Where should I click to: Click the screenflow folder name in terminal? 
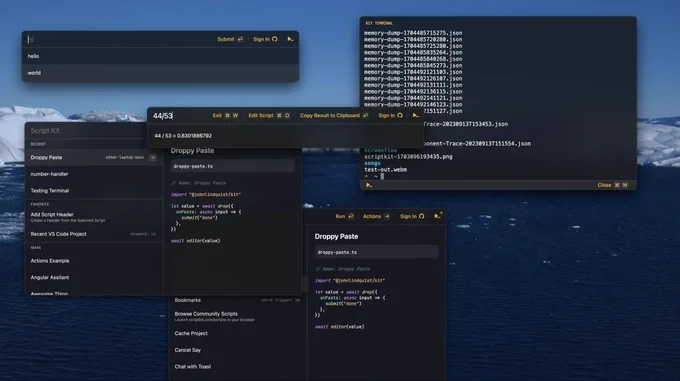(380, 150)
